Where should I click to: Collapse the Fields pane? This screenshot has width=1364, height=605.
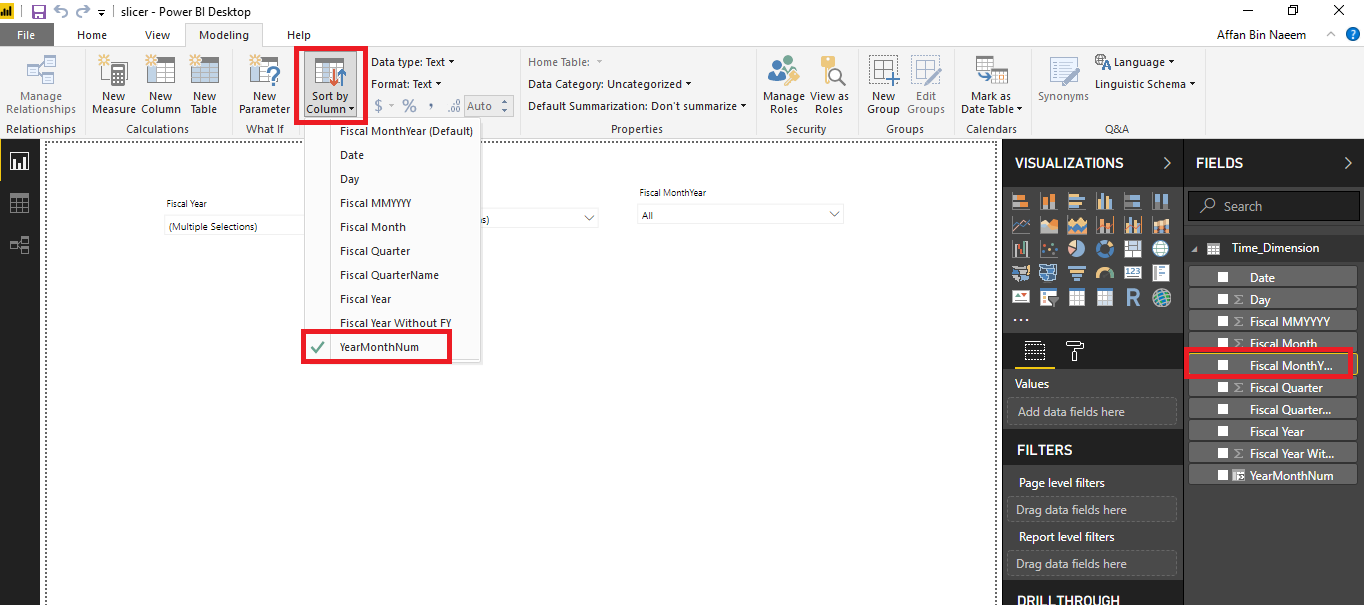pyautogui.click(x=1348, y=163)
